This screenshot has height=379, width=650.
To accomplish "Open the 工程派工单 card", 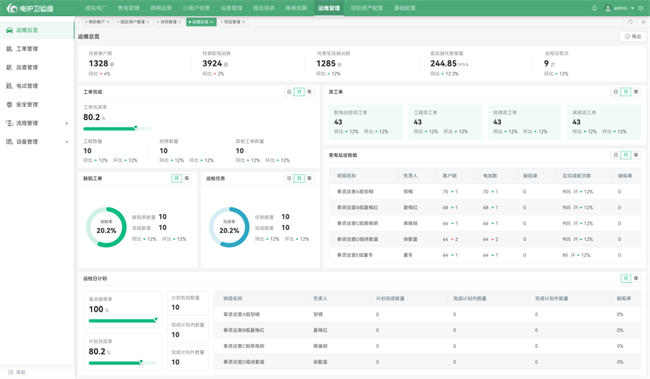I will click(445, 122).
